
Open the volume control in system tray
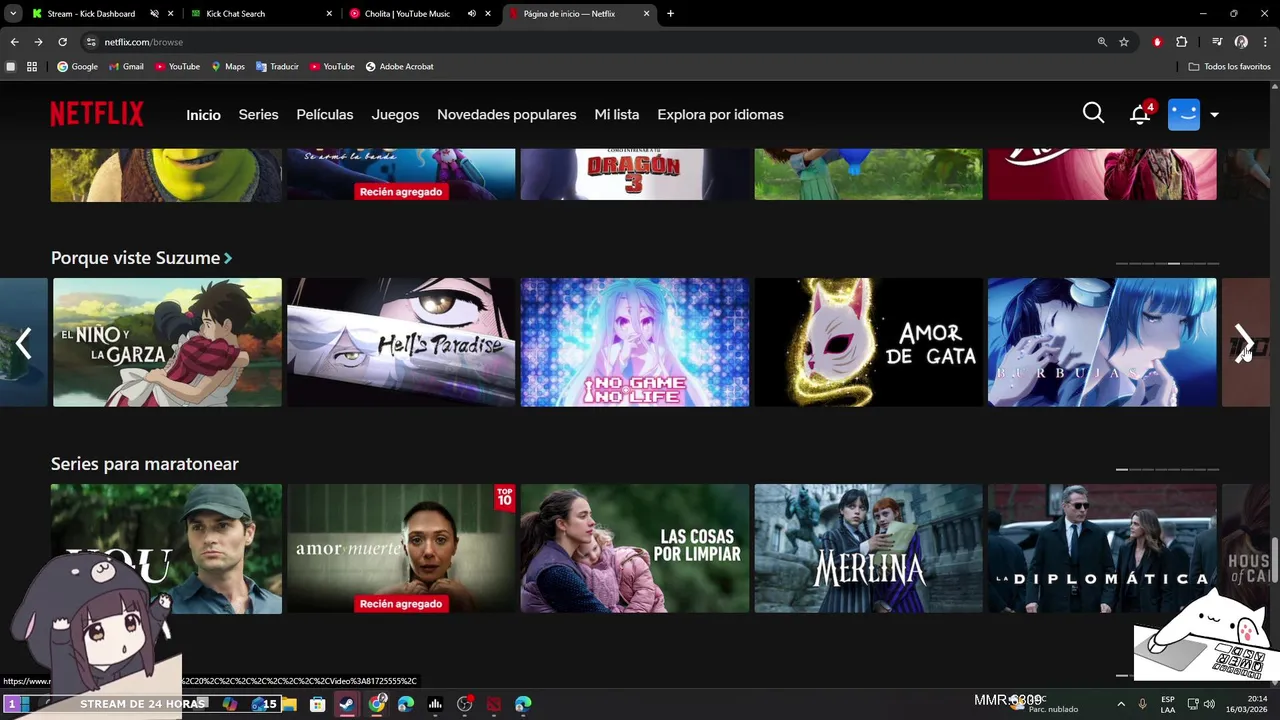click(x=1211, y=704)
